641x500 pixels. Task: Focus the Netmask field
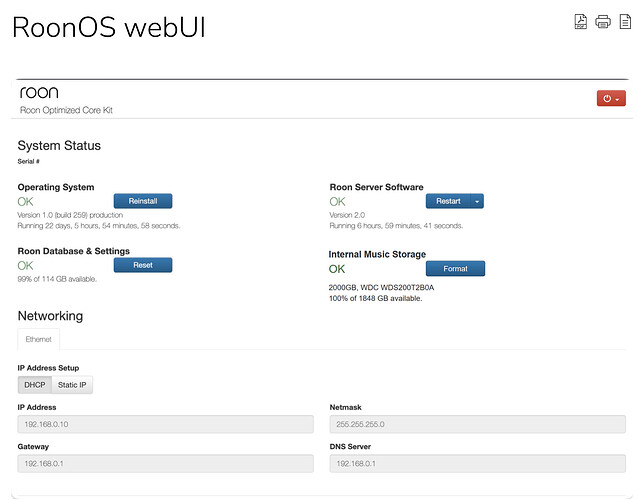(x=477, y=424)
